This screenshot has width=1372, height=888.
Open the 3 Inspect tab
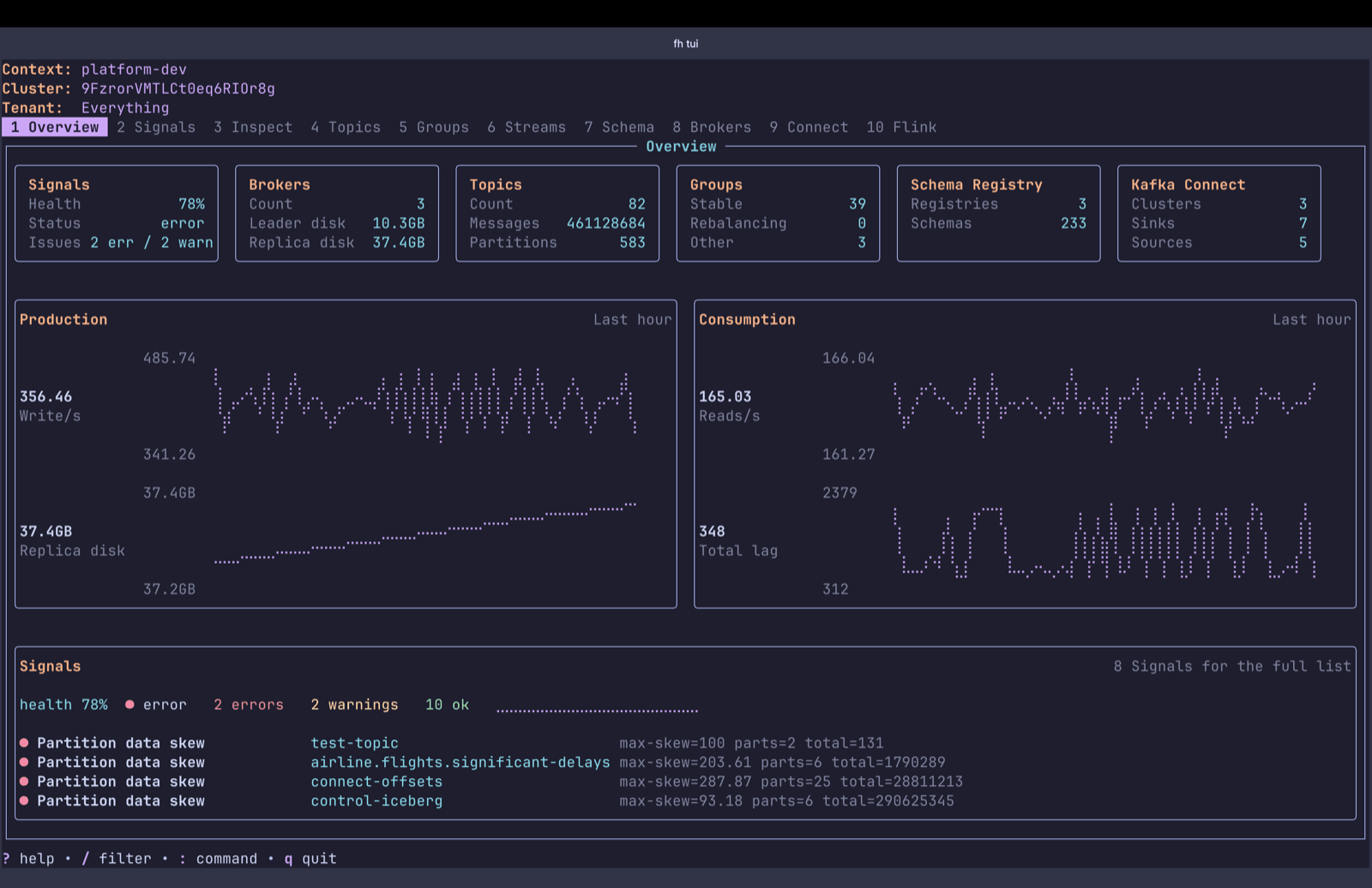(x=253, y=127)
